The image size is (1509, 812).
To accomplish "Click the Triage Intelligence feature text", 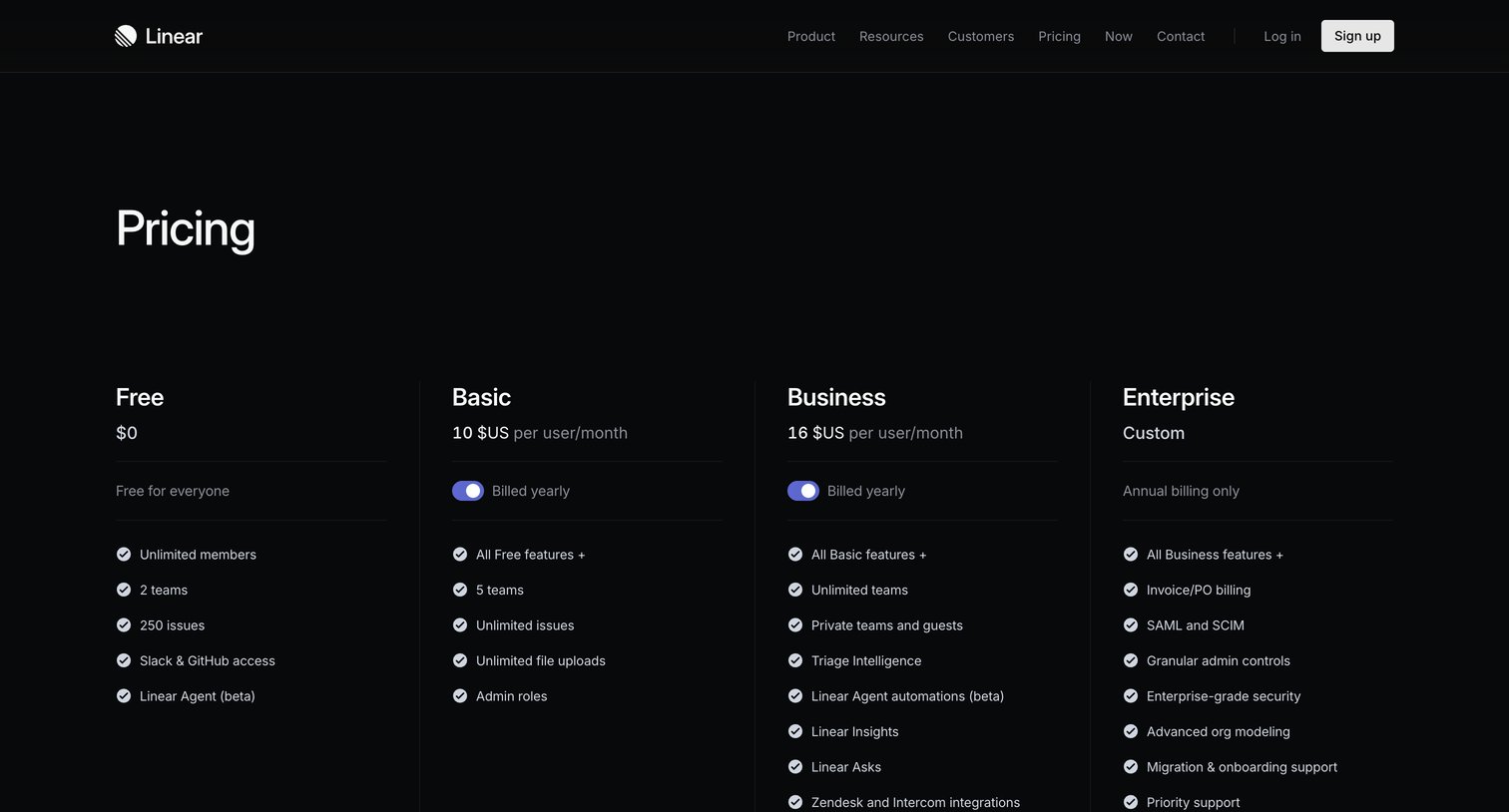I will pos(866,660).
